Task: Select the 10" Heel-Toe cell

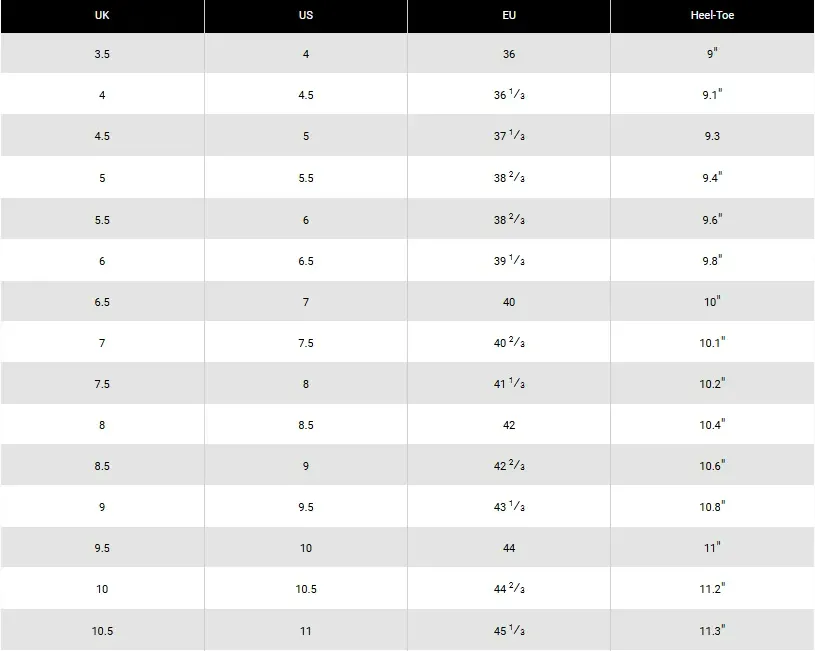Action: point(712,302)
